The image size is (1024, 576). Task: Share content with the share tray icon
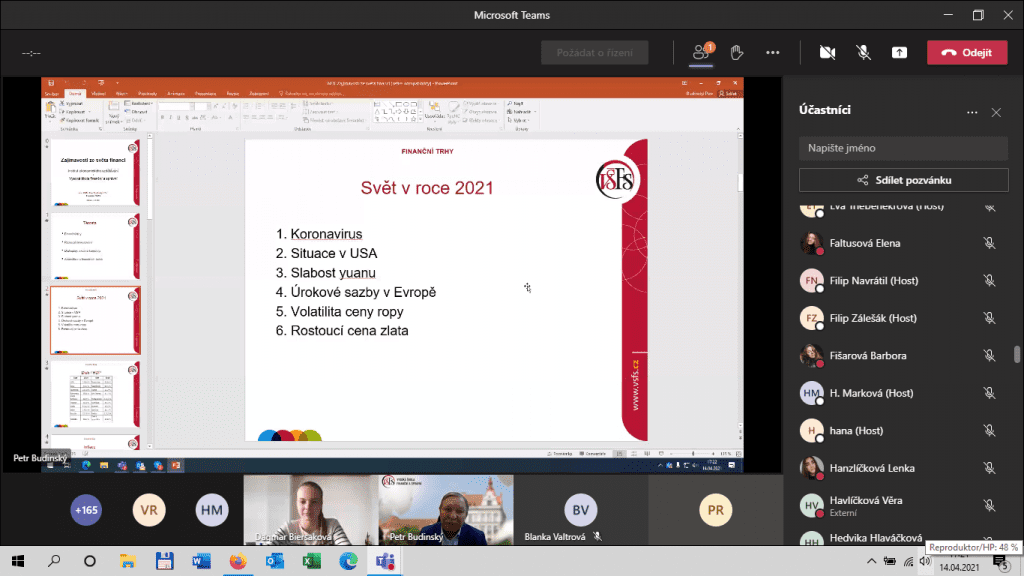click(x=899, y=52)
